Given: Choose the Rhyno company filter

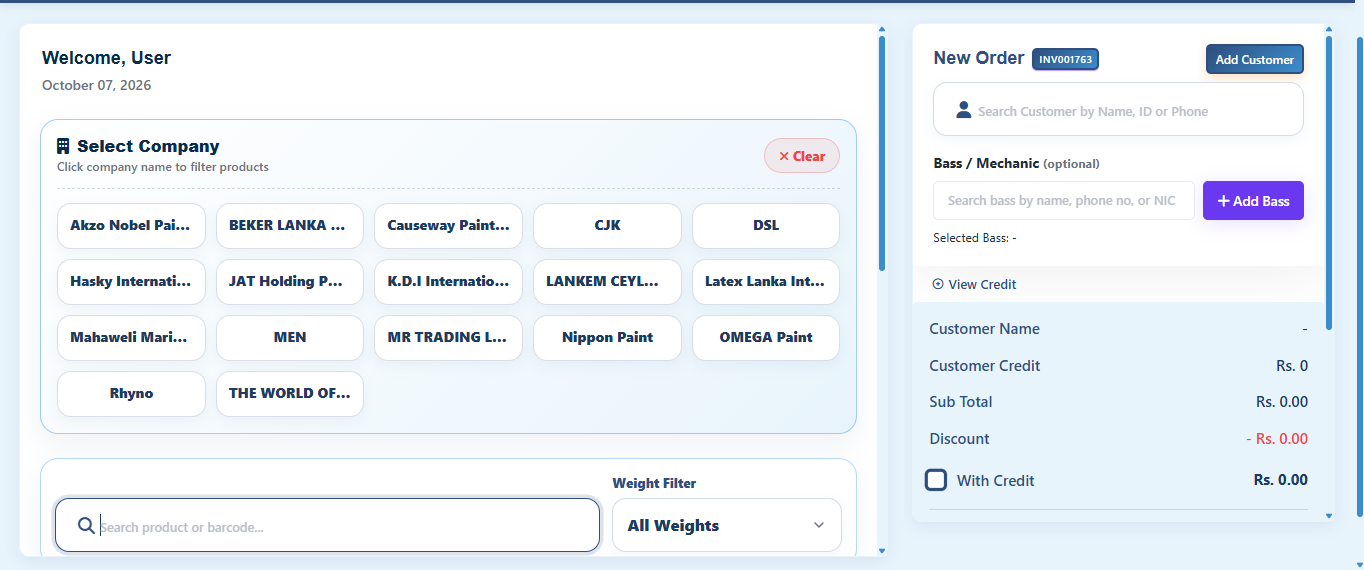Looking at the screenshot, I should pyautogui.click(x=131, y=394).
